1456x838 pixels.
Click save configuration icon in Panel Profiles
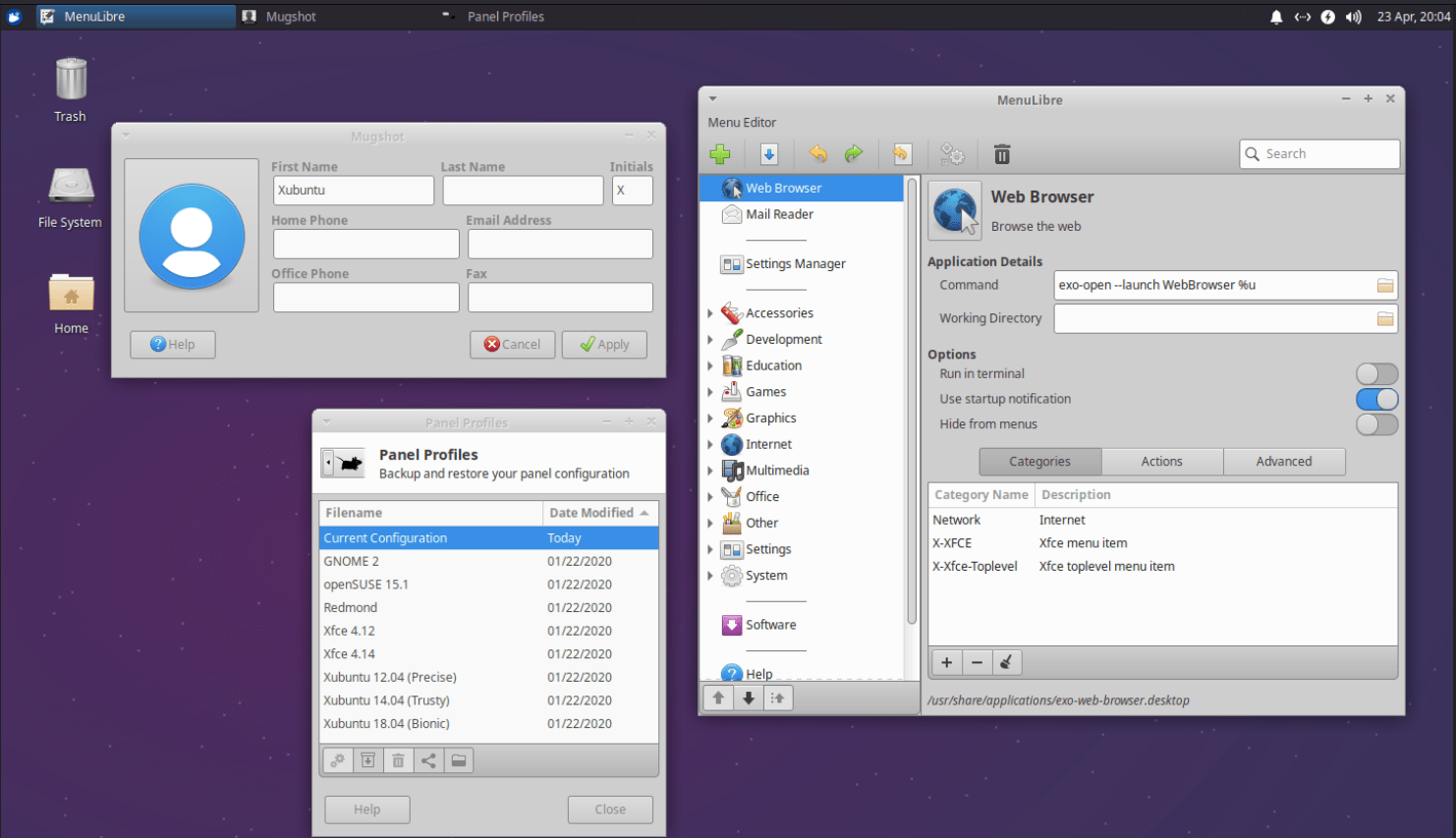367,760
